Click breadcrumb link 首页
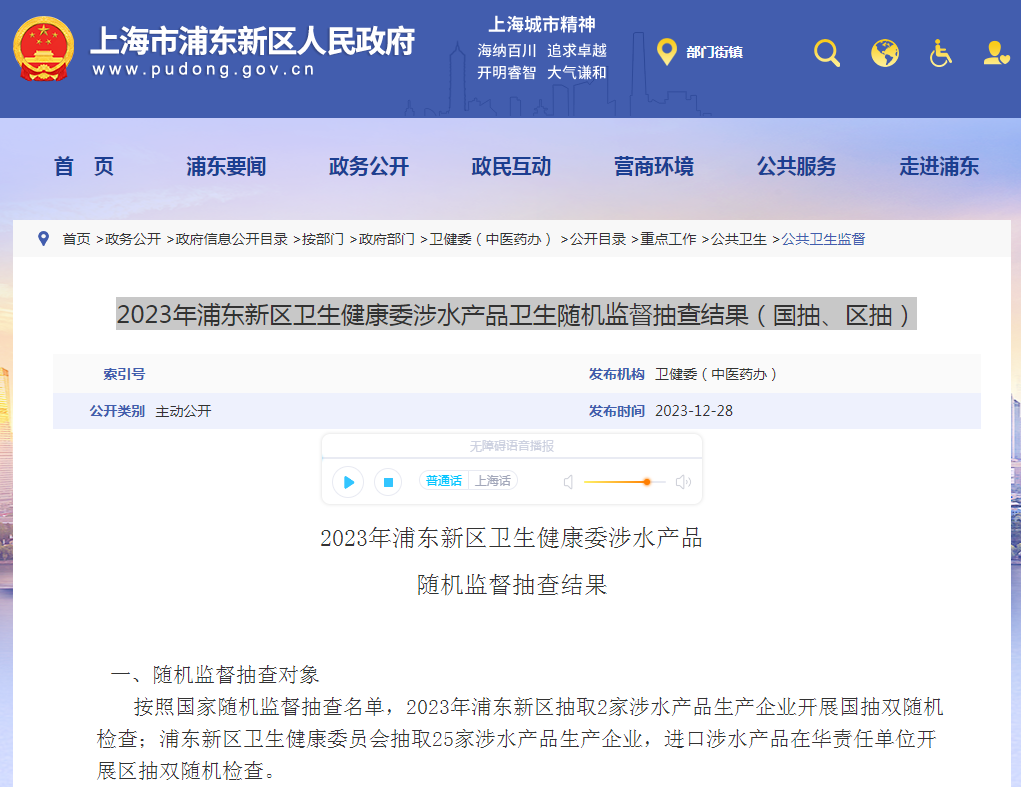This screenshot has width=1021, height=787. [x=76, y=239]
